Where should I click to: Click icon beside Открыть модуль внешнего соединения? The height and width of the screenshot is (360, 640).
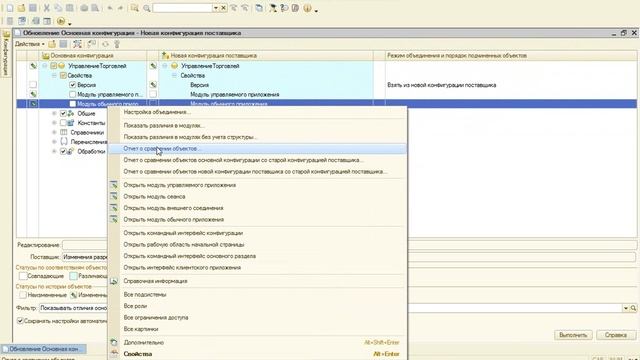point(114,208)
